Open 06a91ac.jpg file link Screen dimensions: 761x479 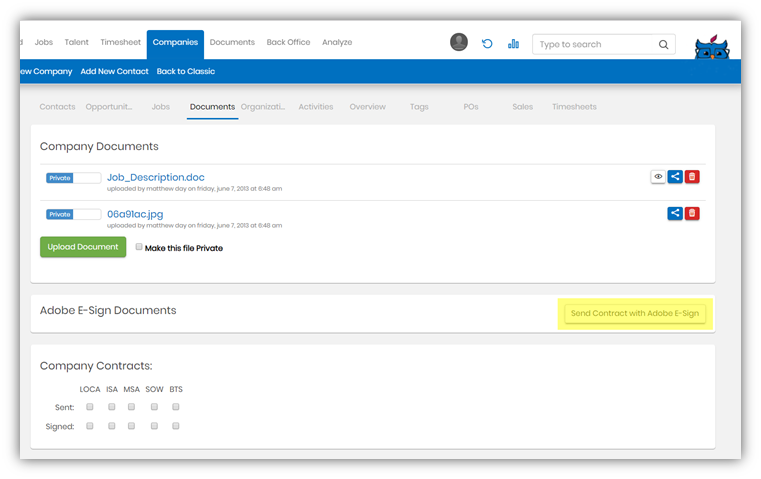click(135, 214)
